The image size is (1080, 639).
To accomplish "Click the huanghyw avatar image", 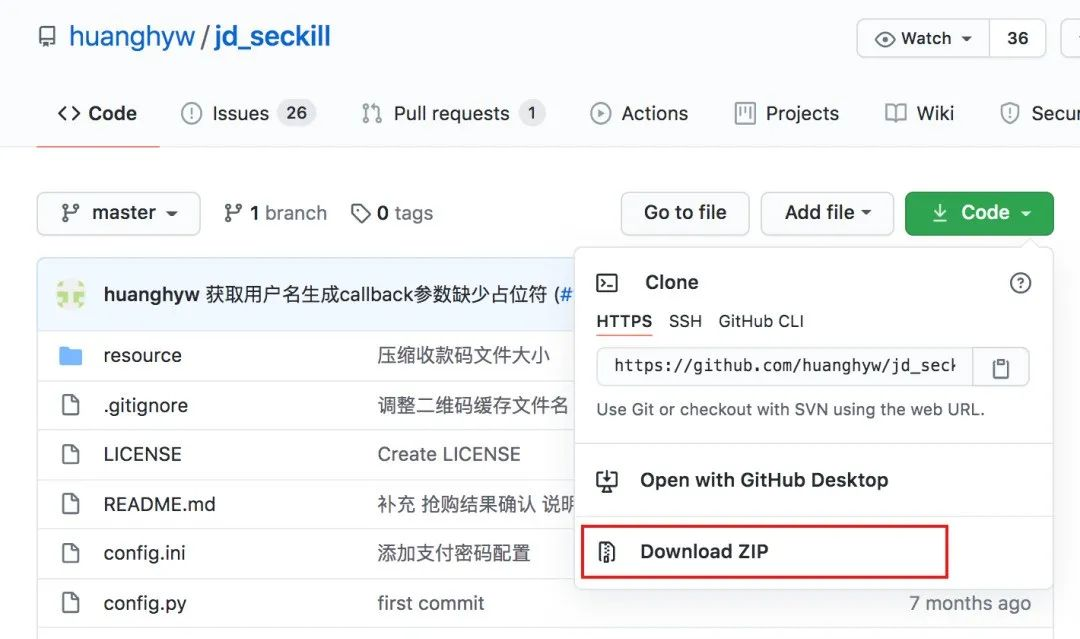I will [x=70, y=295].
